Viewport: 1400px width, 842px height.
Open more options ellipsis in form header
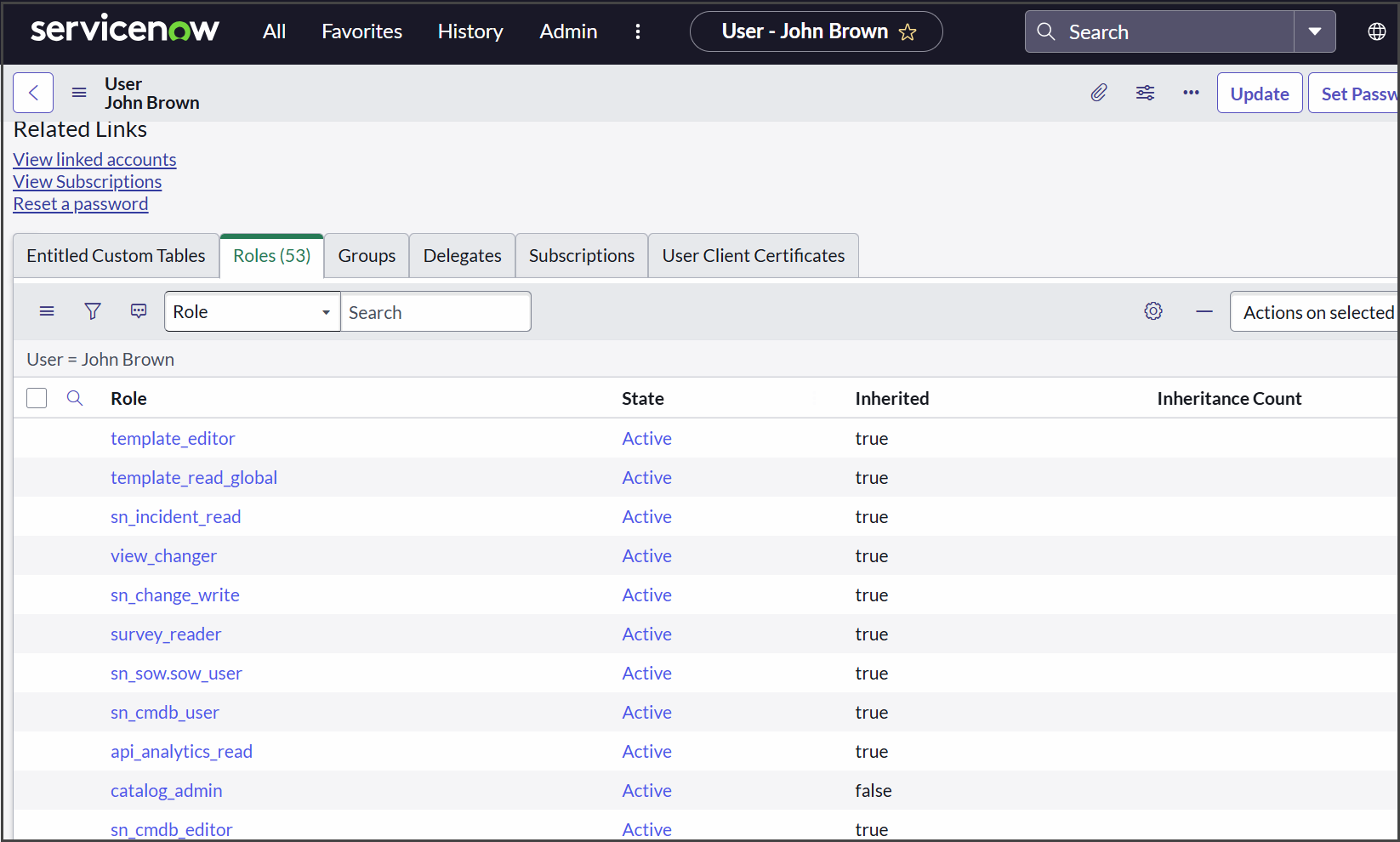click(x=1191, y=93)
